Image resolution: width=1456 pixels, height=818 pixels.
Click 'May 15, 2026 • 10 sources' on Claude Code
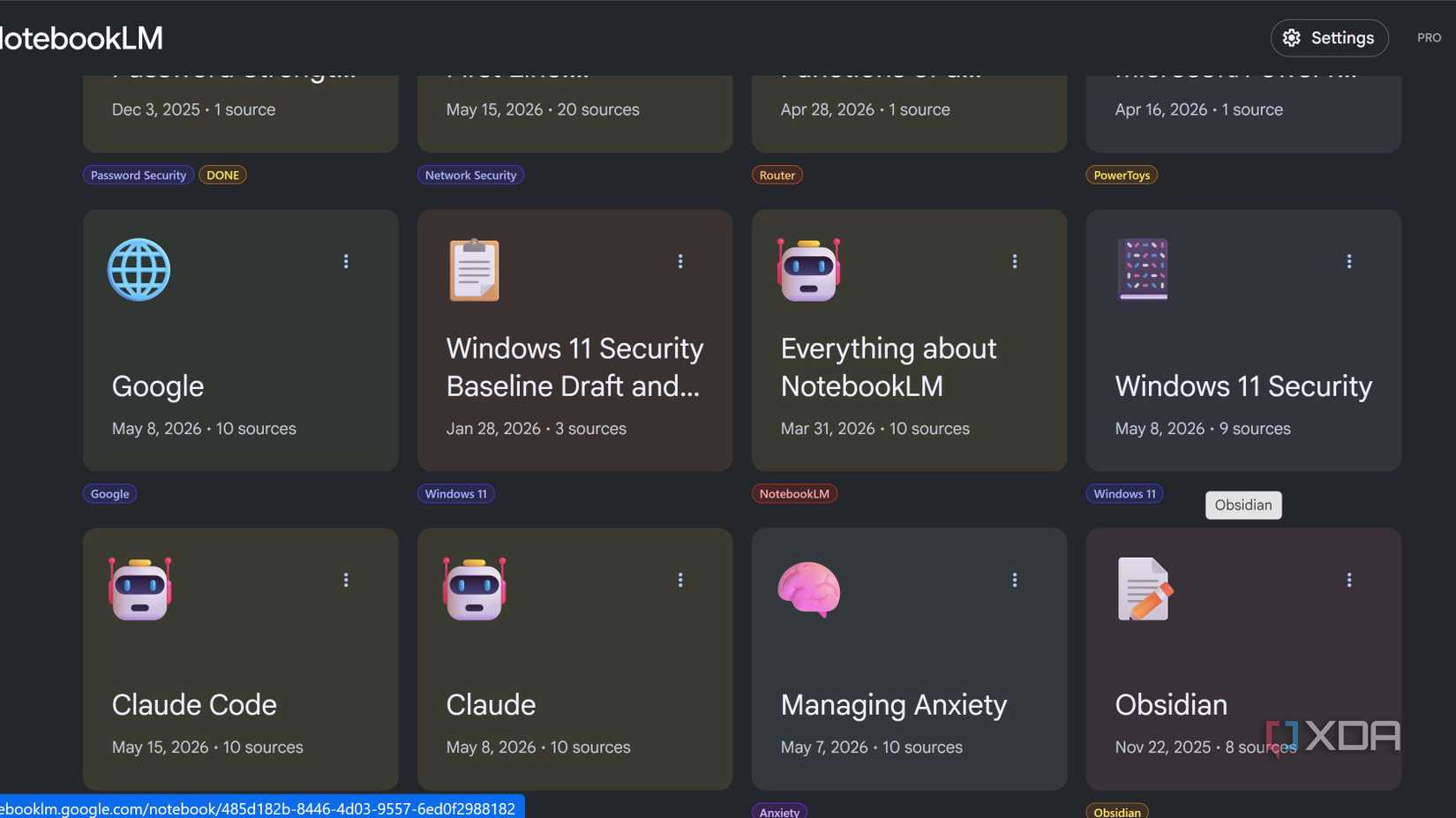(207, 747)
